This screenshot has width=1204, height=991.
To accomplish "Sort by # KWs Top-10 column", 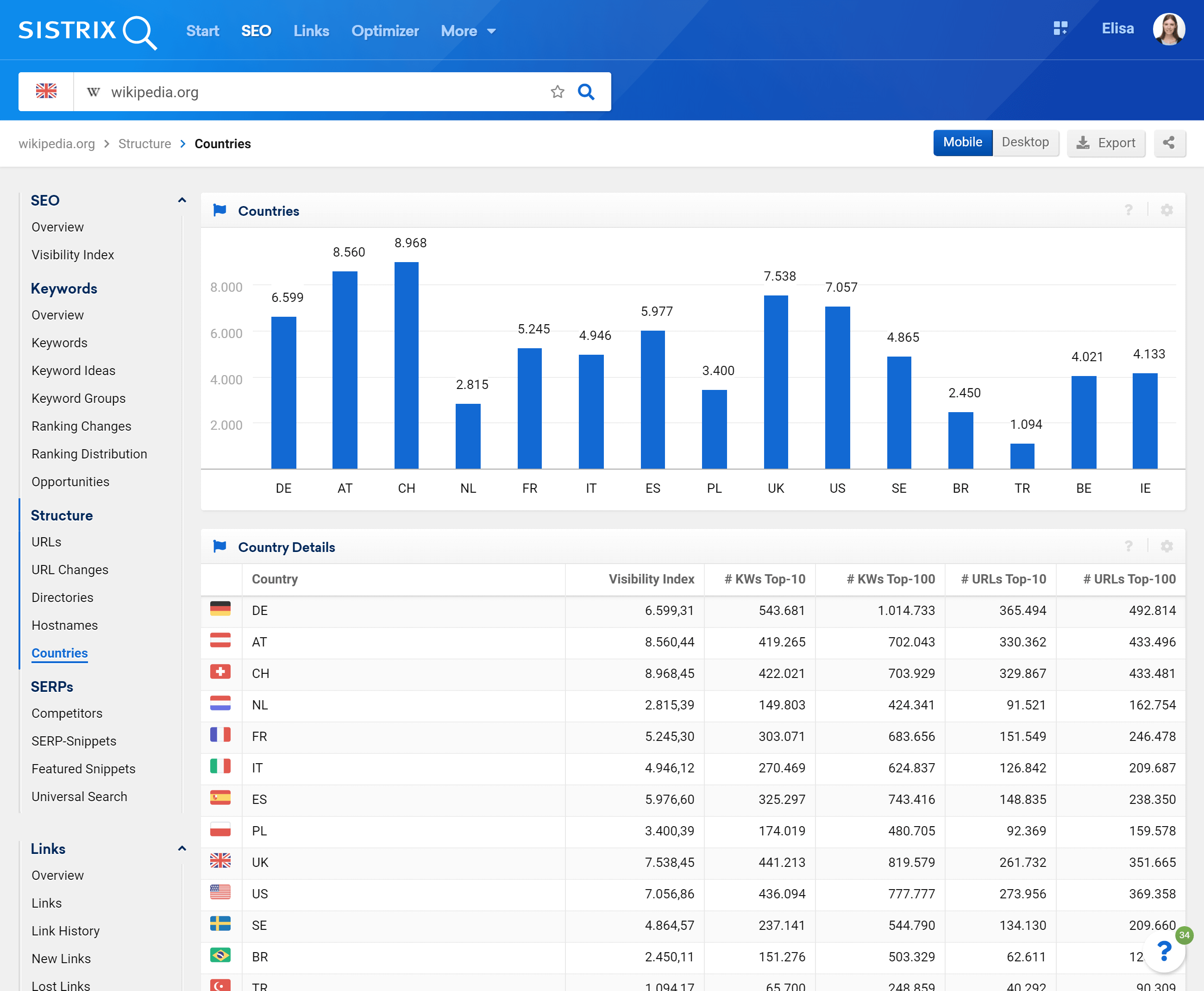I will click(765, 579).
